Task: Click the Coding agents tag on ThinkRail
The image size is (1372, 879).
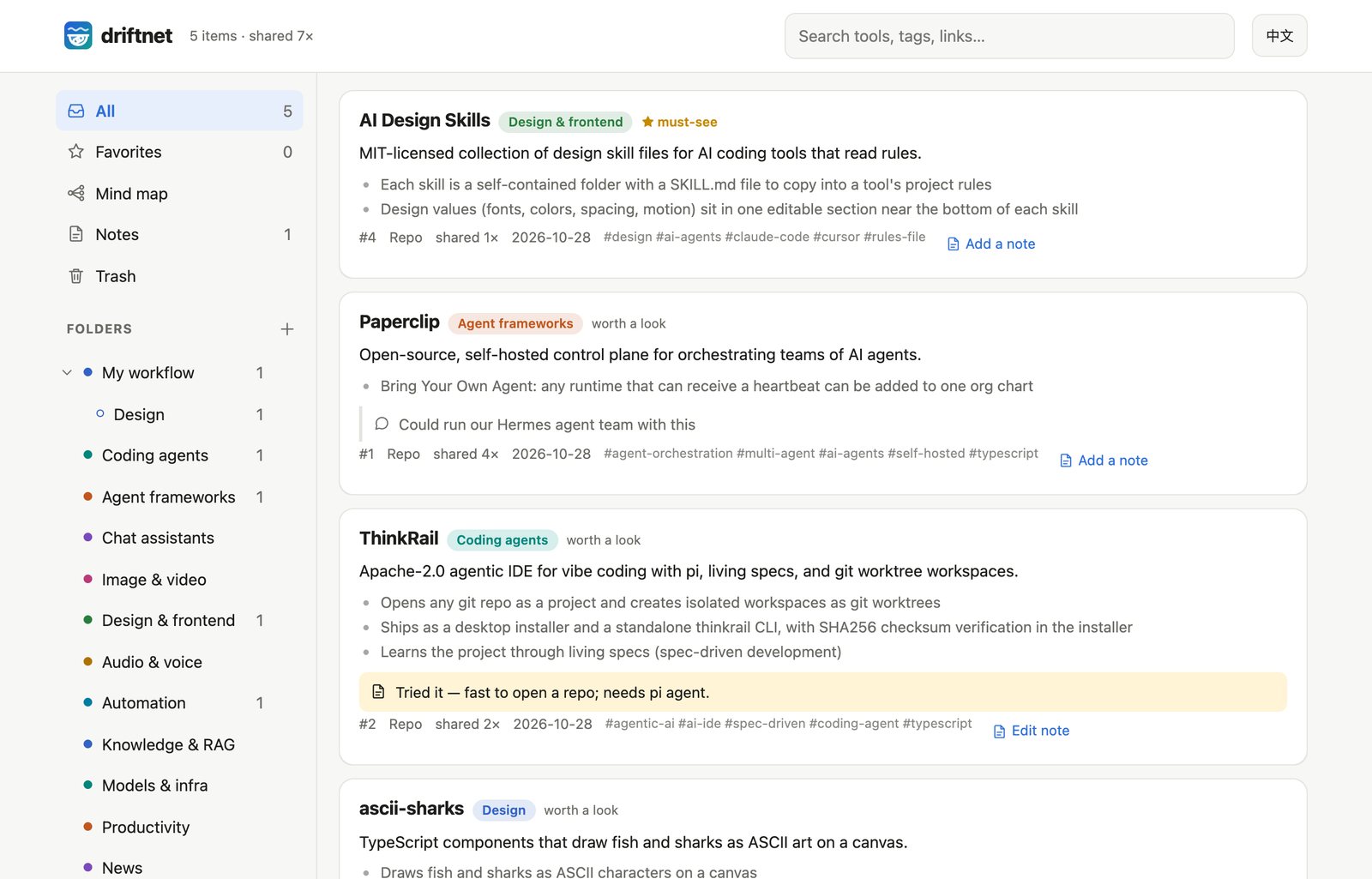Action: point(502,540)
